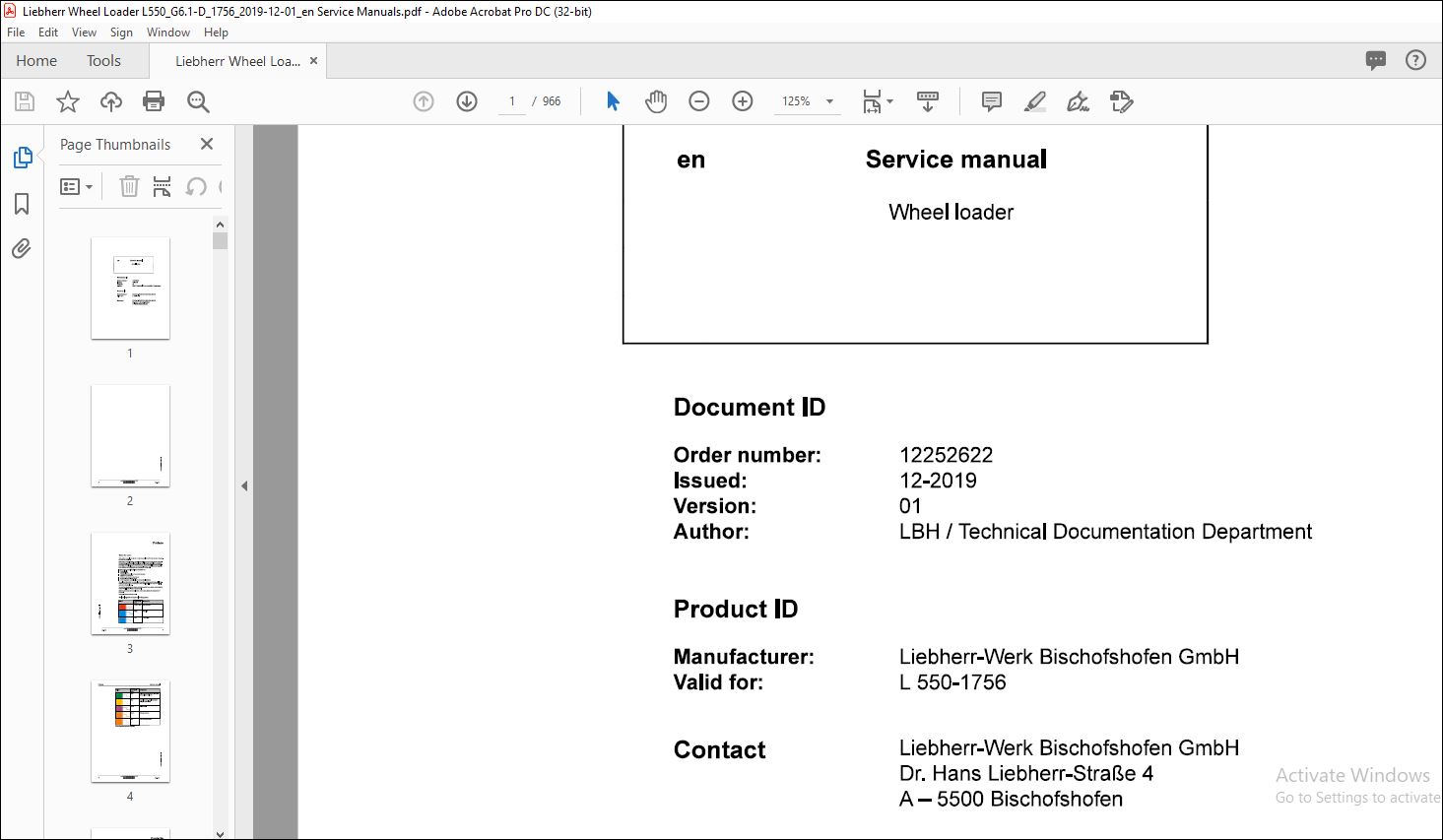
Task: Click the Save file icon
Action: click(25, 101)
